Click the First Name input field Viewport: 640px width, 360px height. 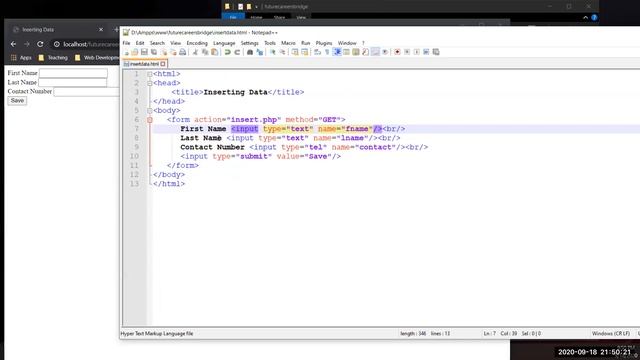click(73, 73)
